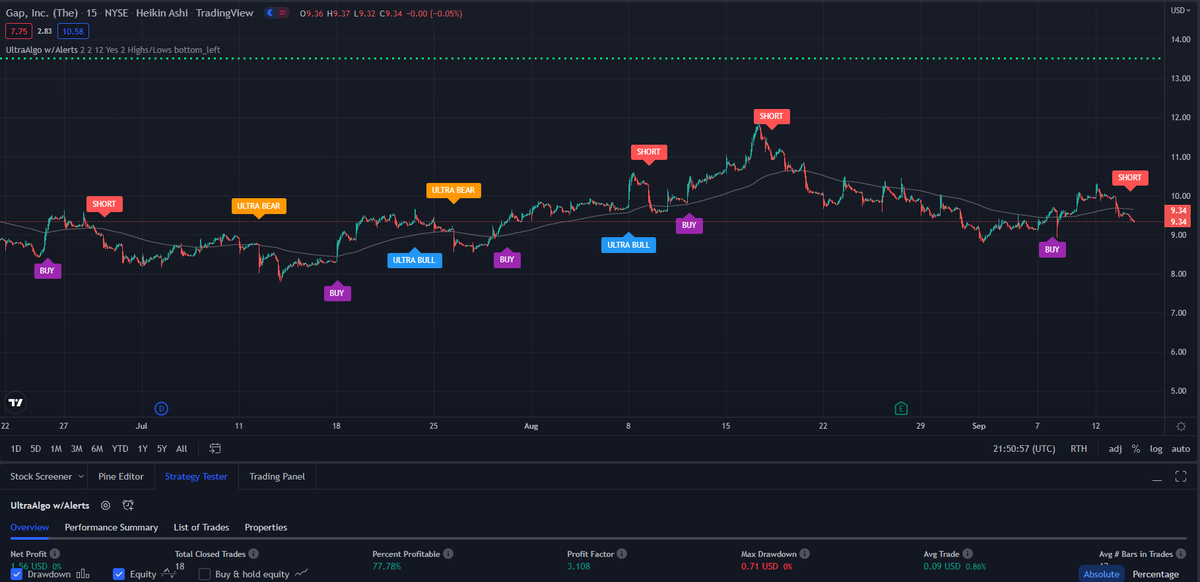This screenshot has height=582, width=1200.
Task: Set chart range to 3M
Action: click(x=76, y=449)
